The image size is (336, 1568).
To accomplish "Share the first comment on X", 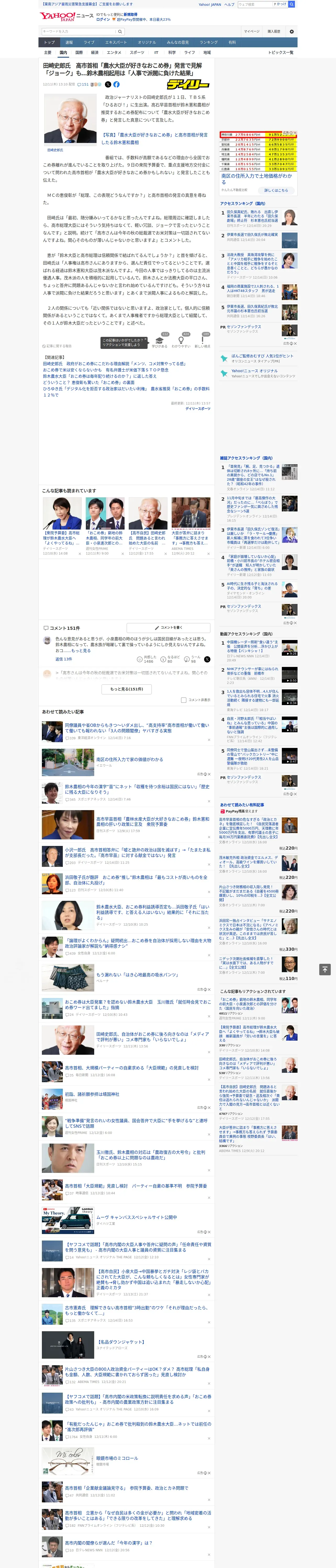I will [x=207, y=659].
